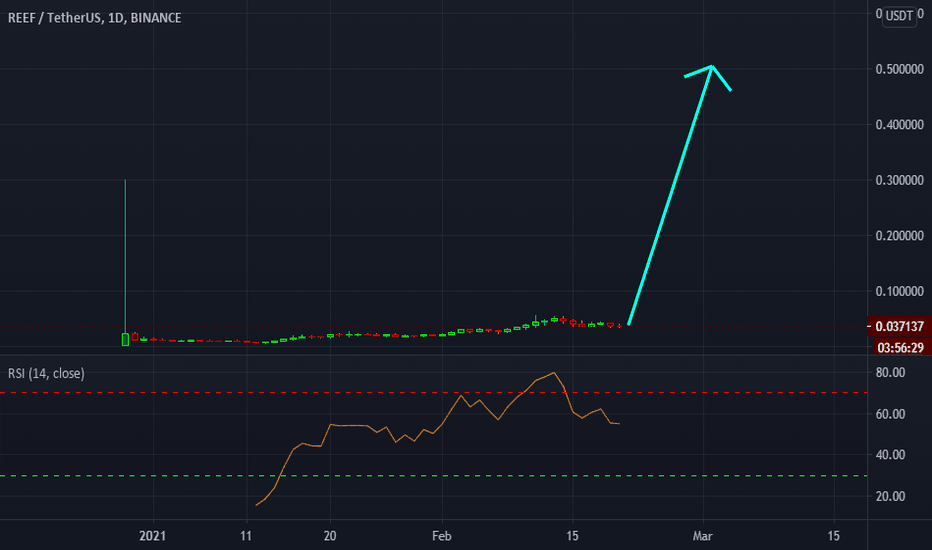Click the orange RSI line peak near 80
The image size is (932, 550).
[x=554, y=373]
